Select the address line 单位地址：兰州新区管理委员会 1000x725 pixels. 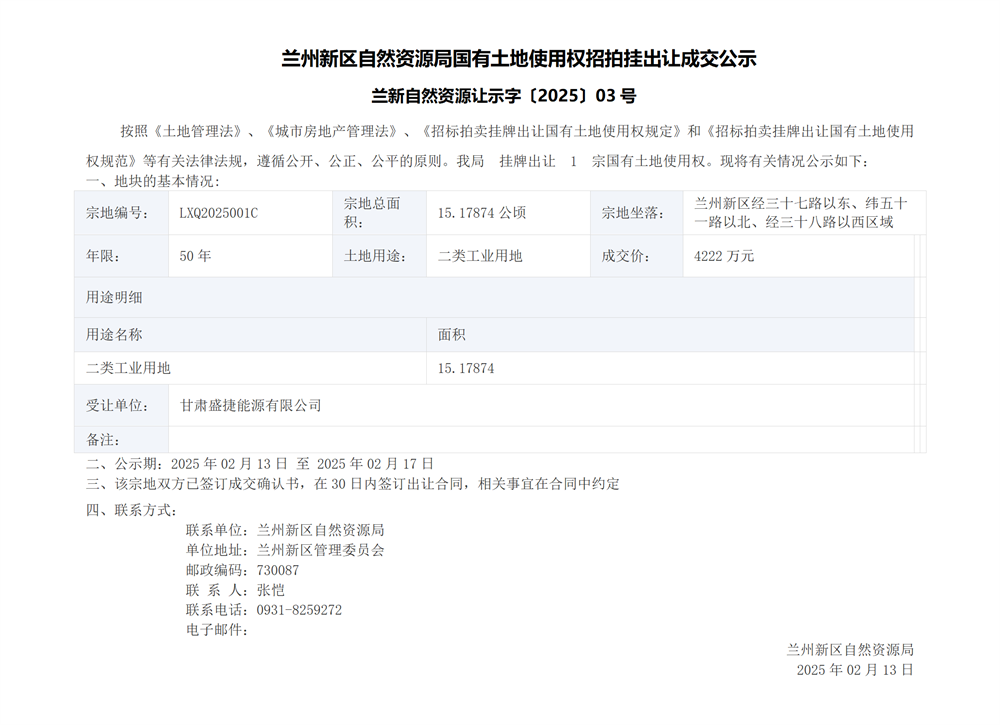[x=285, y=550]
